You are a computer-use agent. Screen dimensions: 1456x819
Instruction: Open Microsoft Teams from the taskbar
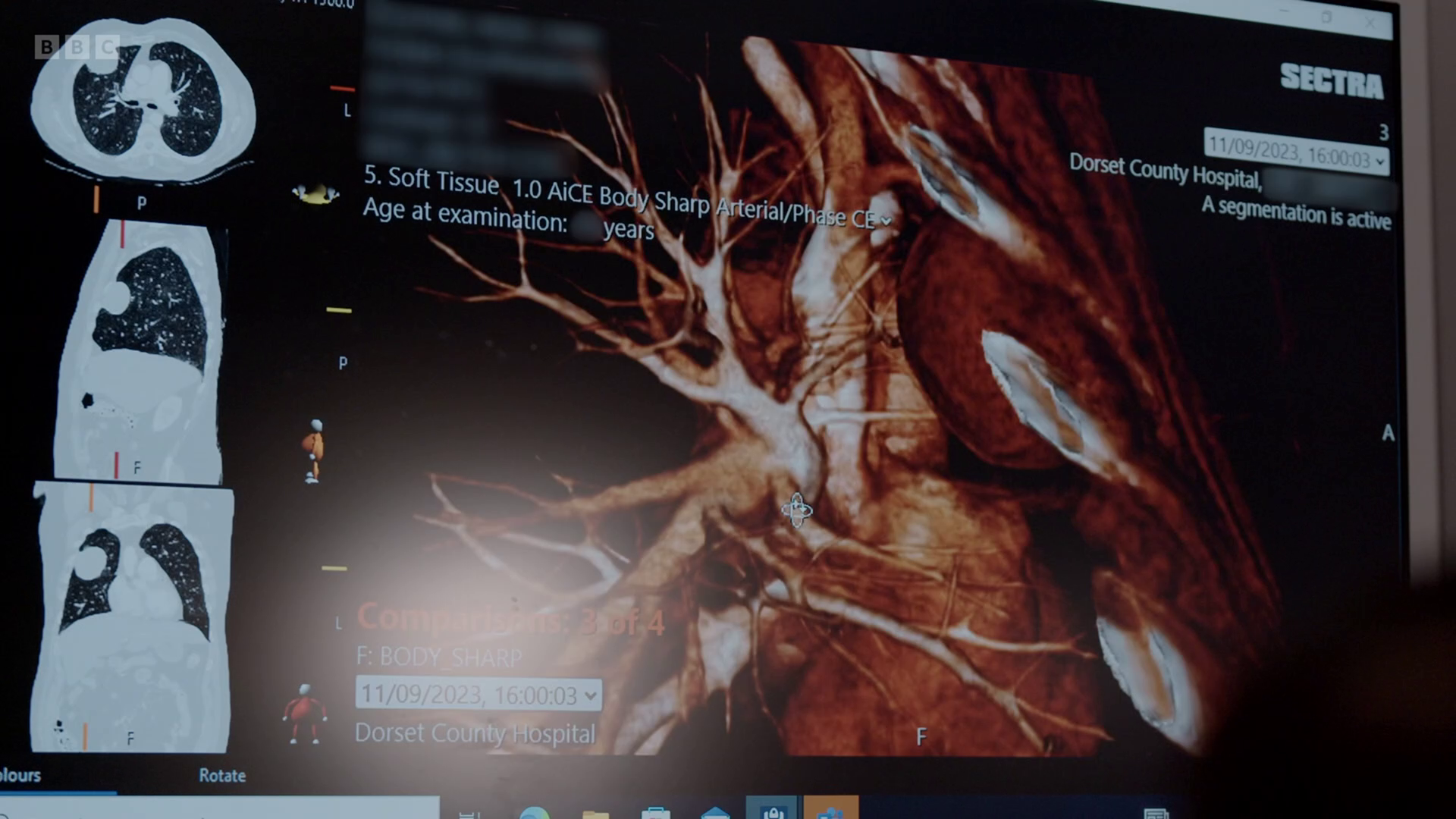830,811
